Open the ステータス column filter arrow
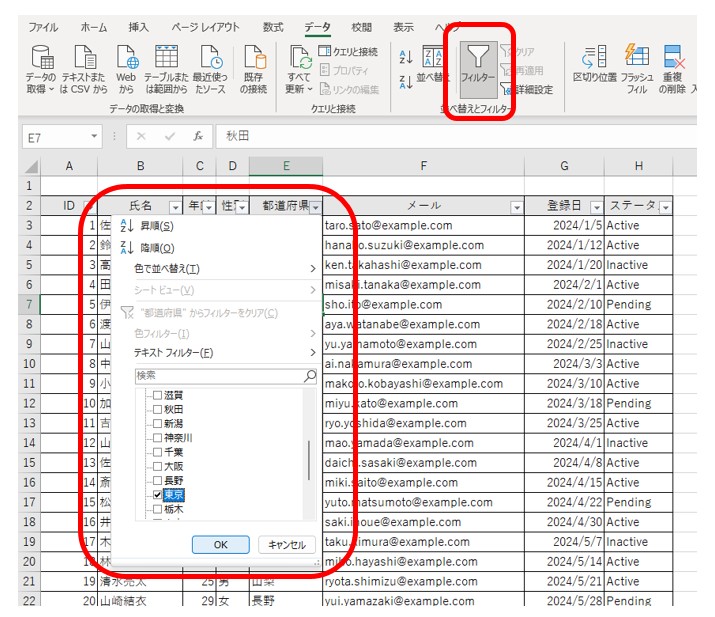Image resolution: width=715 pixels, height=617 pixels. click(x=666, y=207)
